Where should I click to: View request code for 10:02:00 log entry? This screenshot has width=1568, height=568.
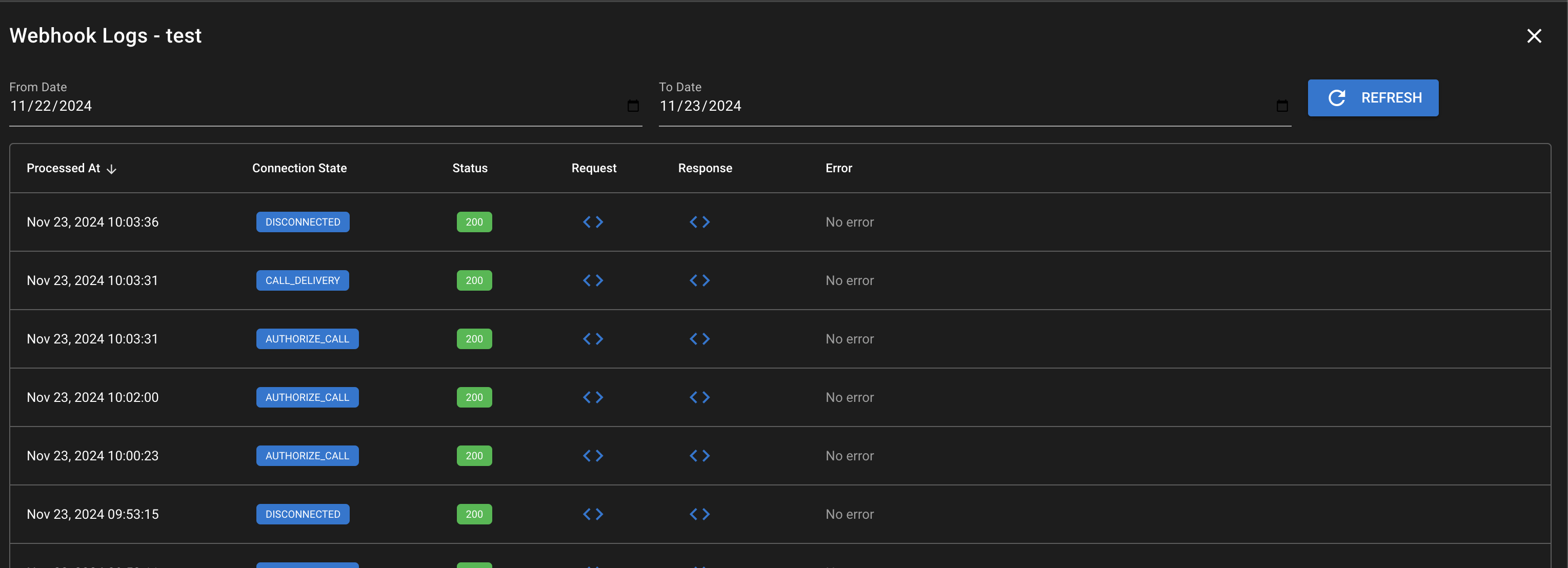pyautogui.click(x=593, y=397)
